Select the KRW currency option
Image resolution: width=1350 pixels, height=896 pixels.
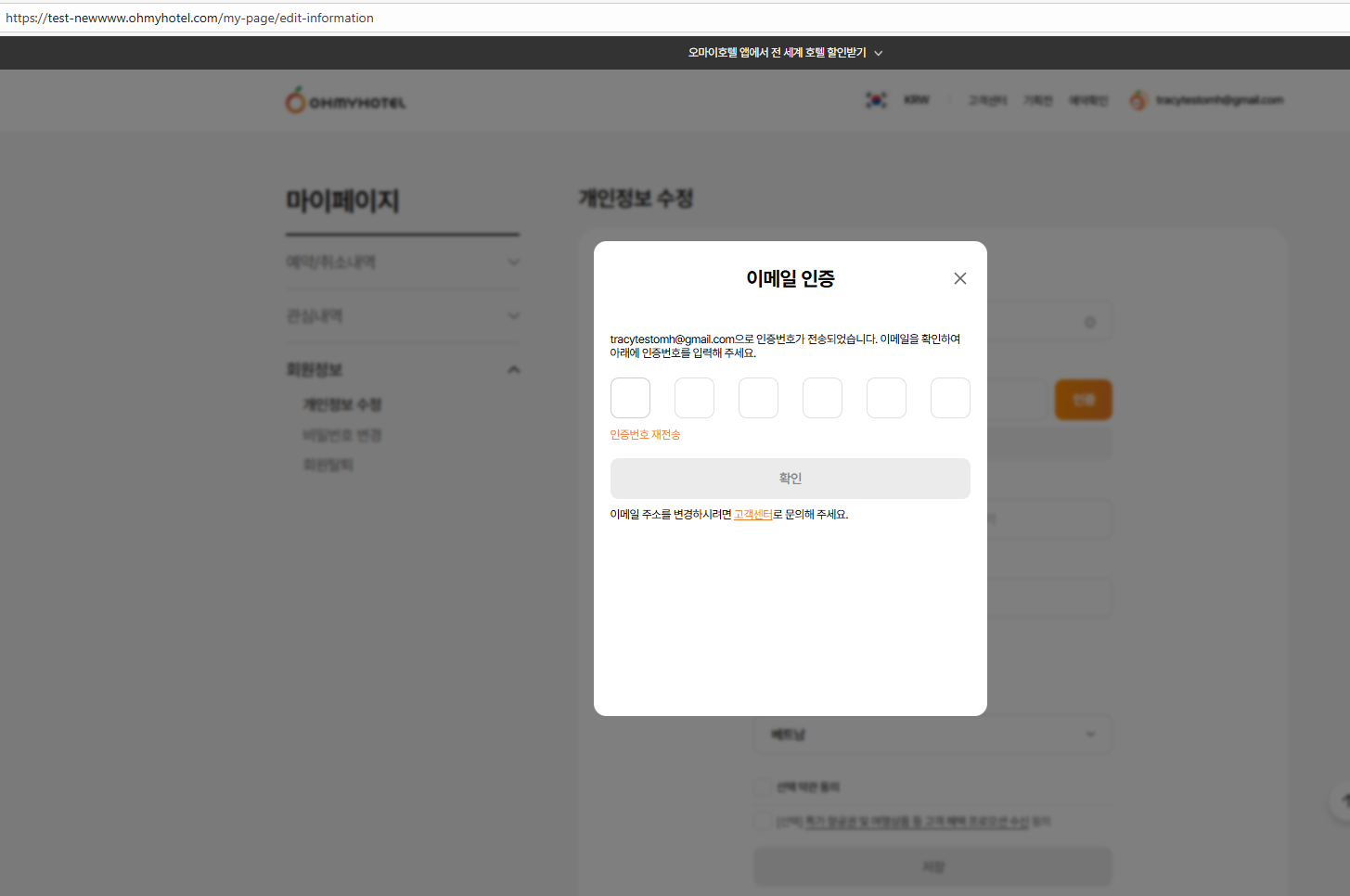tap(917, 100)
